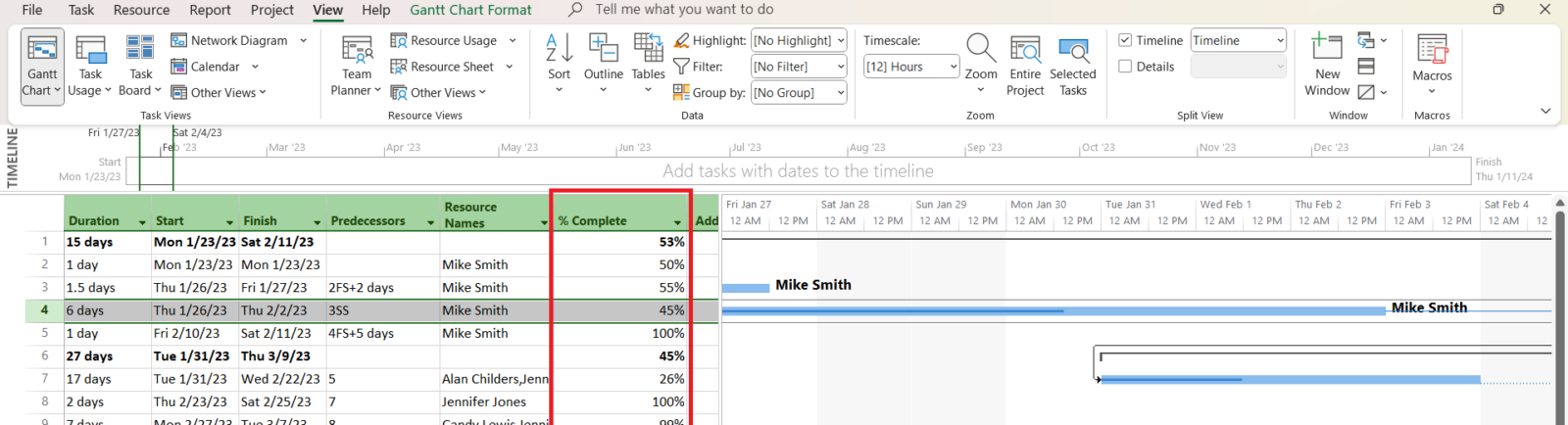Open the Start column filter arrow
Image resolution: width=1568 pixels, height=425 pixels.
pyautogui.click(x=229, y=222)
